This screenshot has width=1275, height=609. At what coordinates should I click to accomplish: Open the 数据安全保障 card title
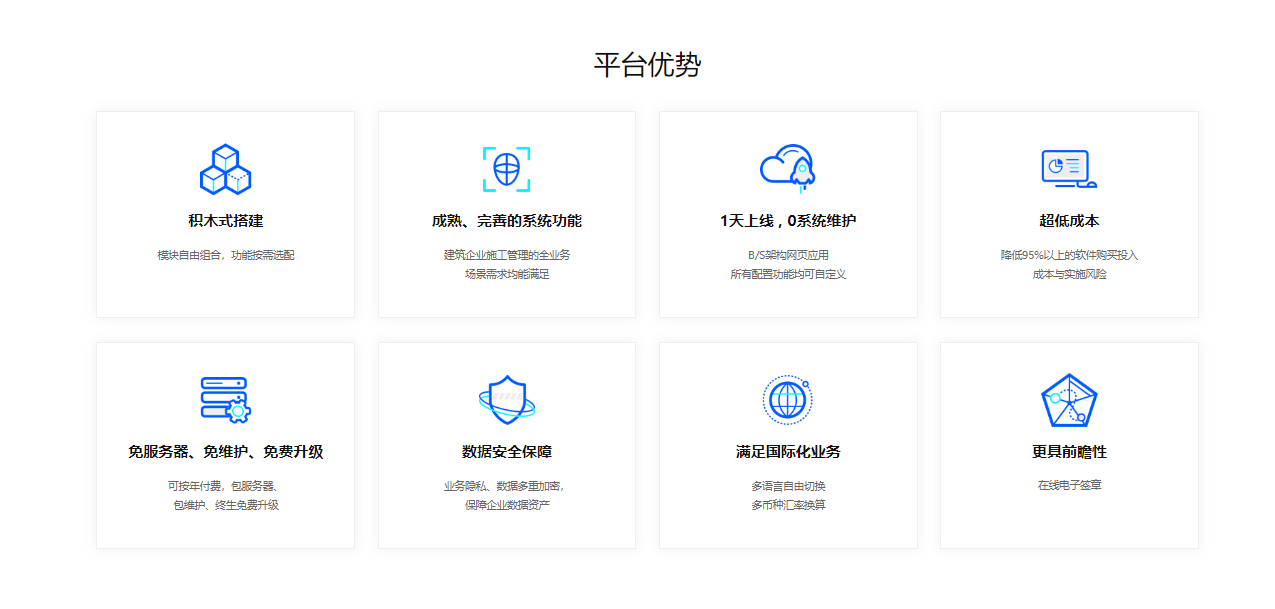point(506,452)
